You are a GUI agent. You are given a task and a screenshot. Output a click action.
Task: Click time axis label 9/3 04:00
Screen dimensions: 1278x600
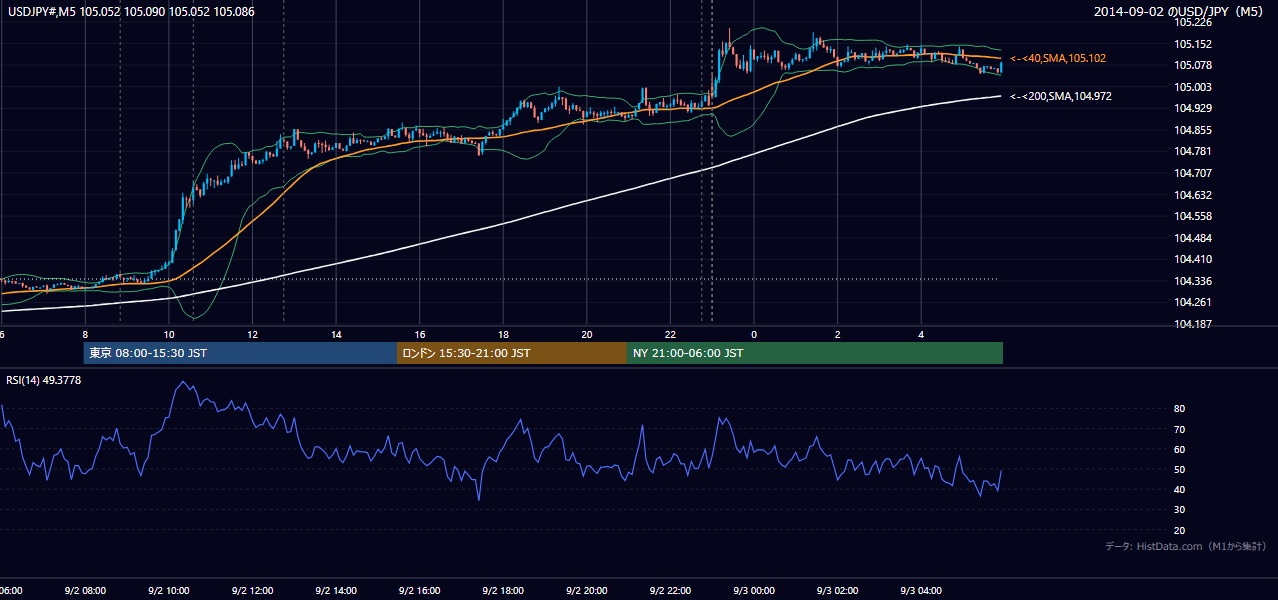click(921, 591)
